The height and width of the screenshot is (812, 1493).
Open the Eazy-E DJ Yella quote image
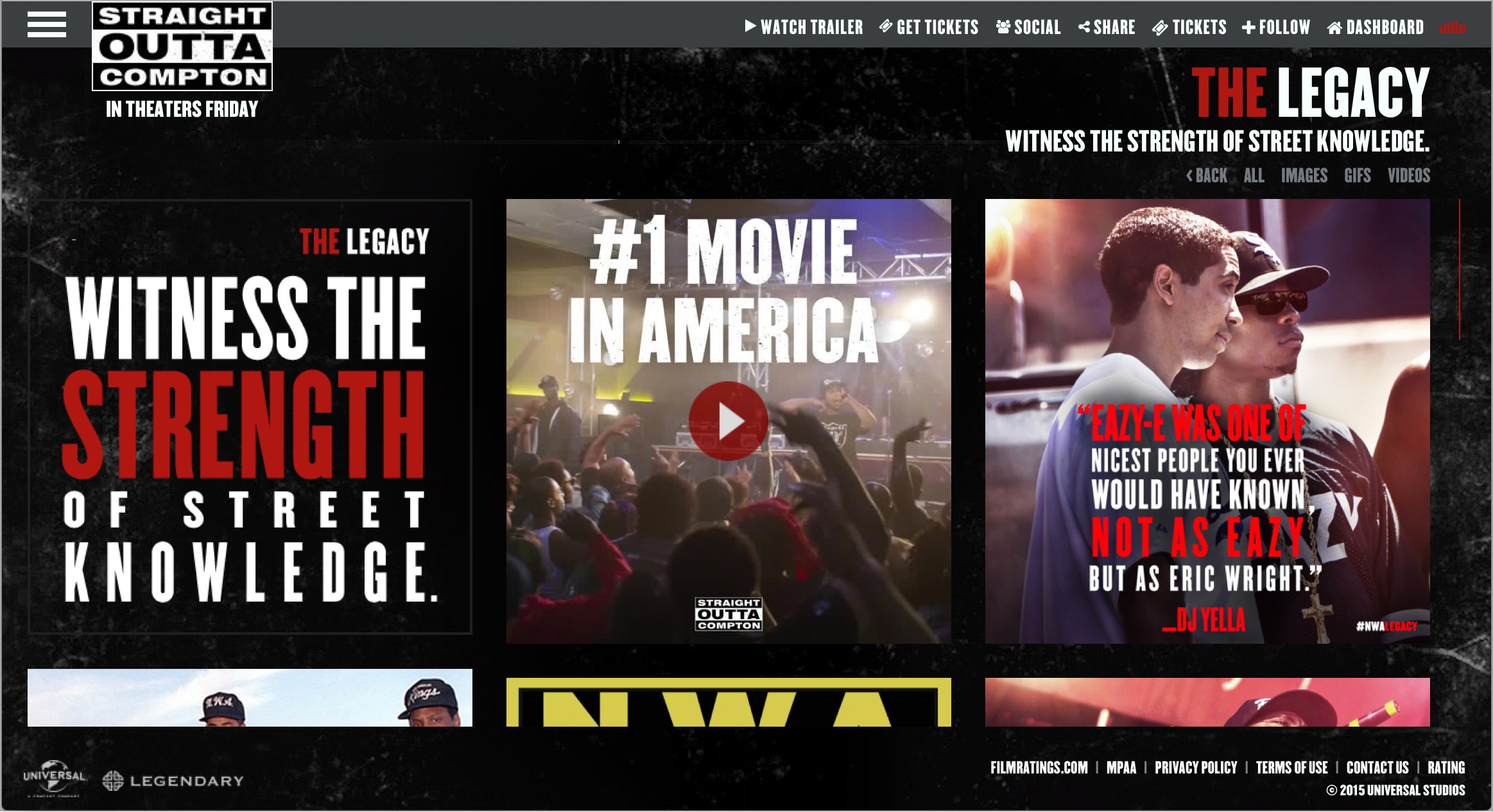pos(1207,421)
